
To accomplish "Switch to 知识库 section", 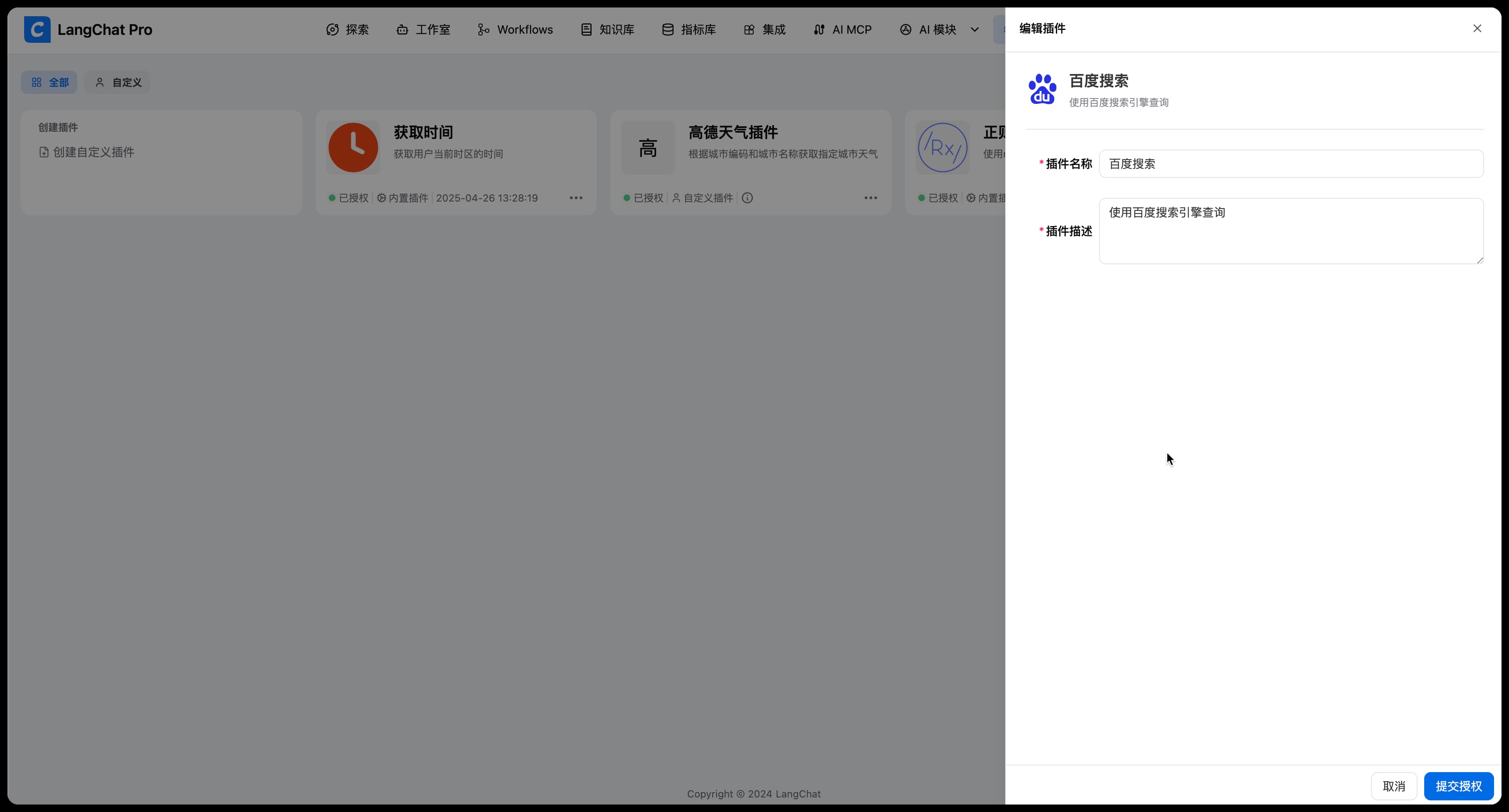I will point(607,29).
